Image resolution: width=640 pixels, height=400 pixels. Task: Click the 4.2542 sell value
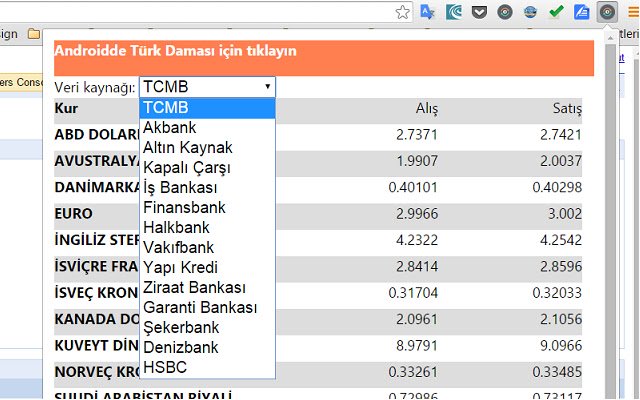[x=561, y=240]
